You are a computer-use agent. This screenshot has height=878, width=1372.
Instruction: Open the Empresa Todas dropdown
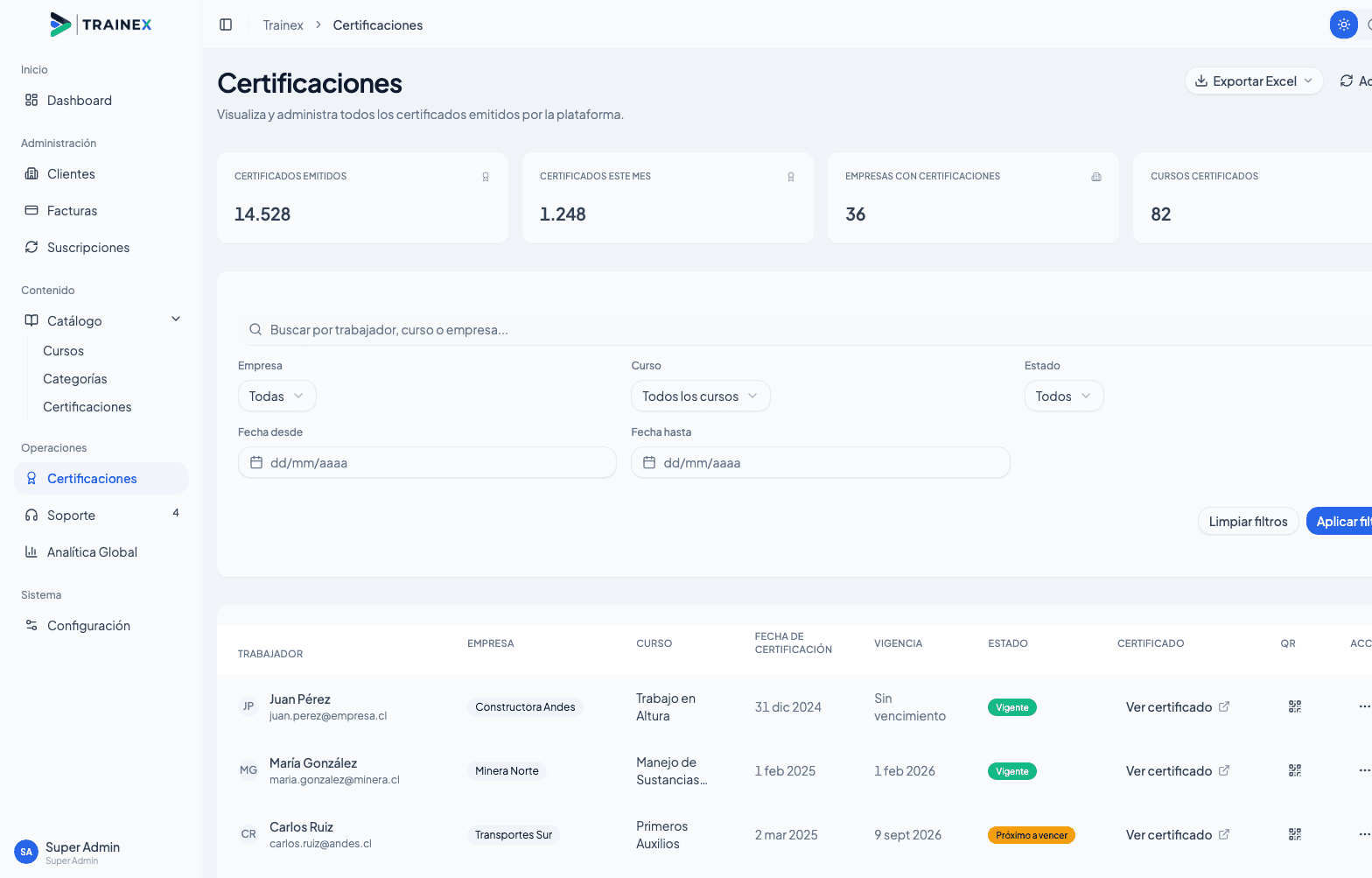pos(276,397)
